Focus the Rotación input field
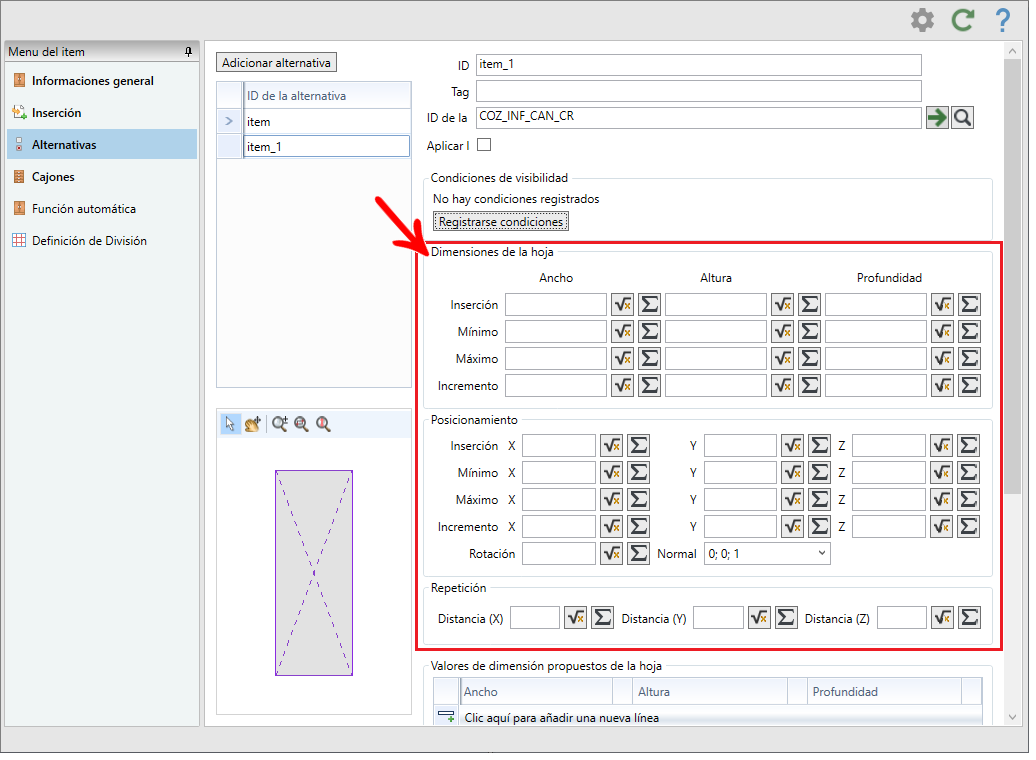This screenshot has width=1036, height=760. [559, 554]
